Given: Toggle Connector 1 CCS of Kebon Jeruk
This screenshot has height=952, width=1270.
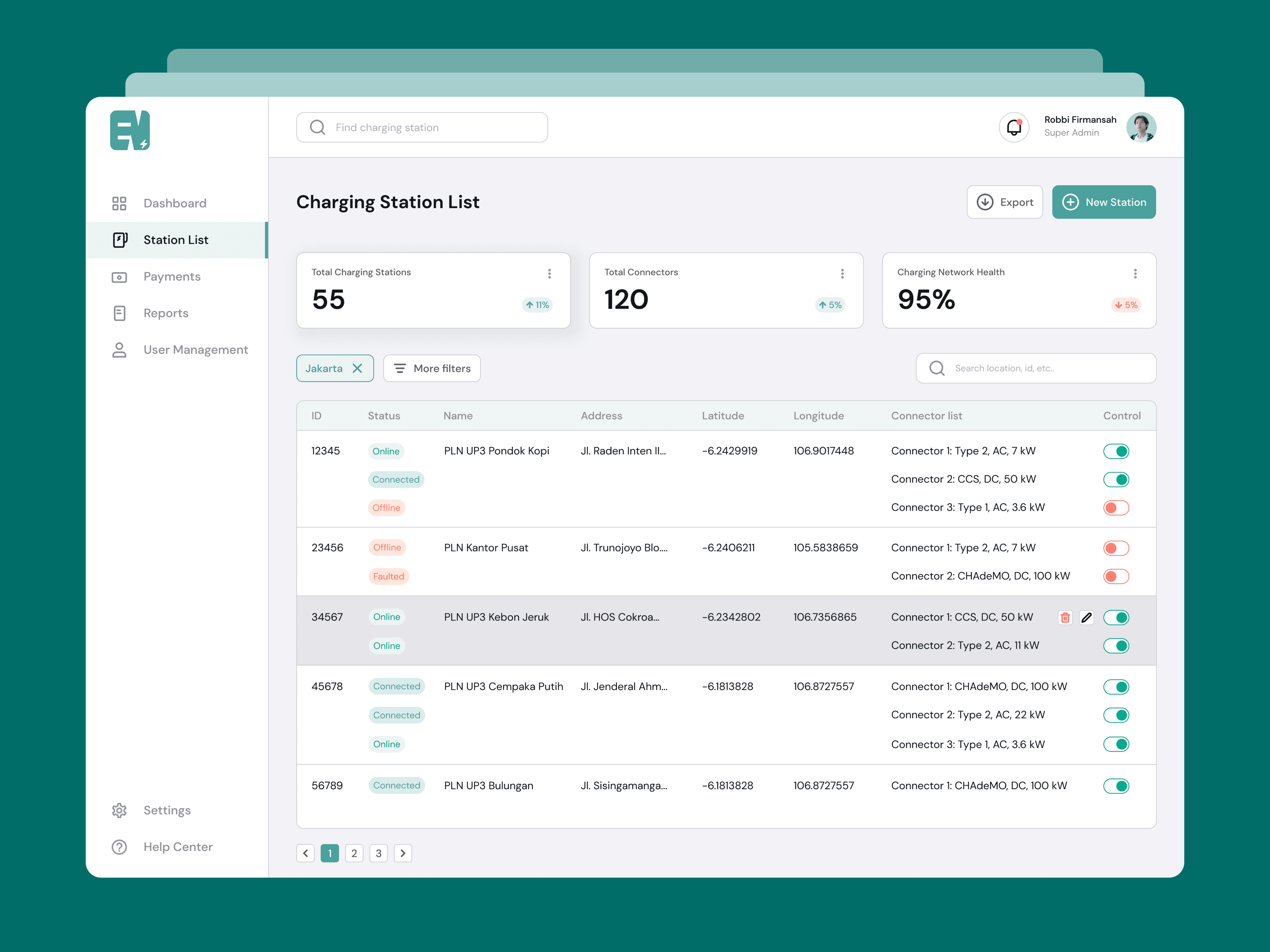Looking at the screenshot, I should pos(1116,617).
